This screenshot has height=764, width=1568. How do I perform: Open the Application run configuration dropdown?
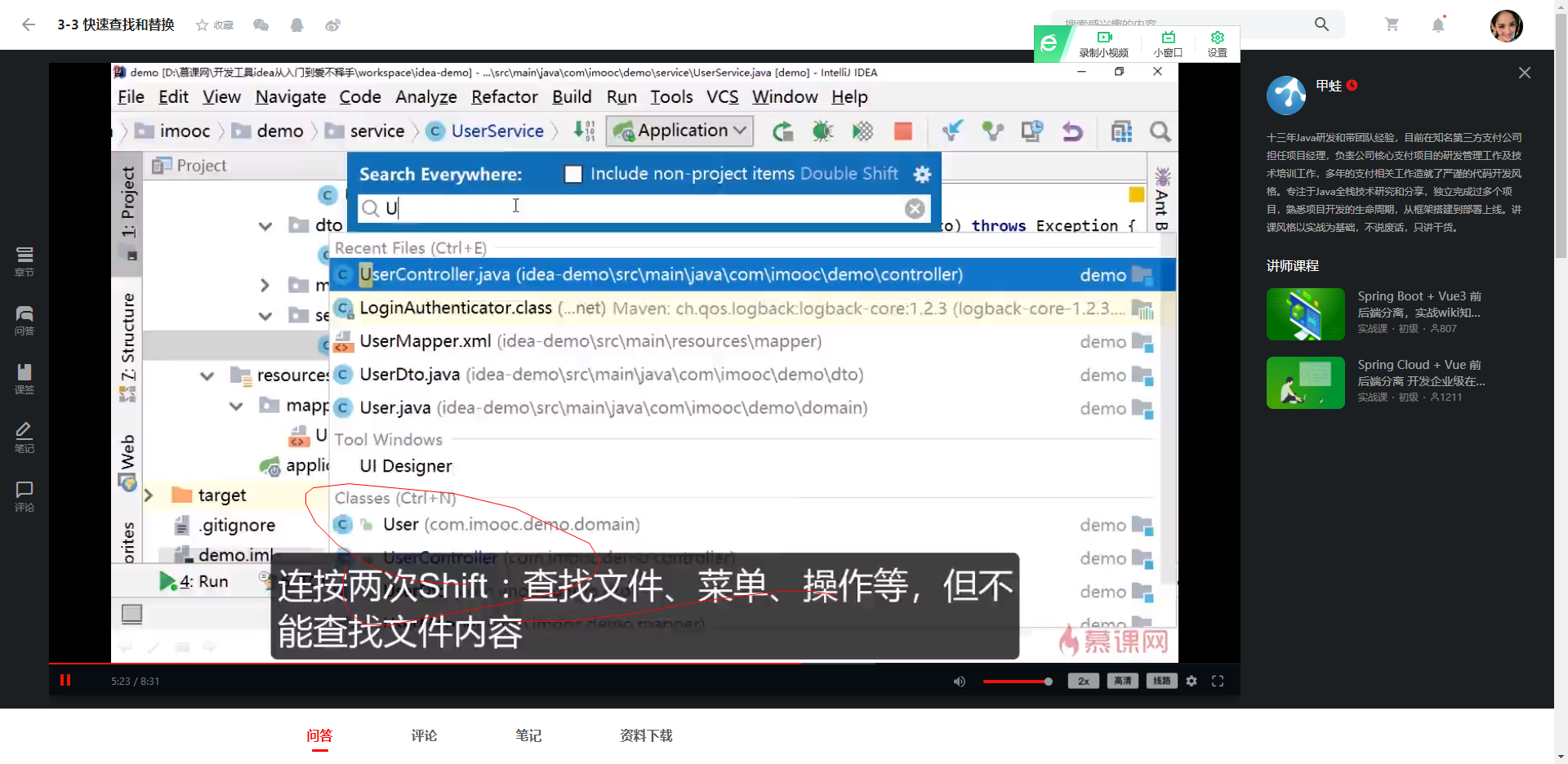point(679,131)
